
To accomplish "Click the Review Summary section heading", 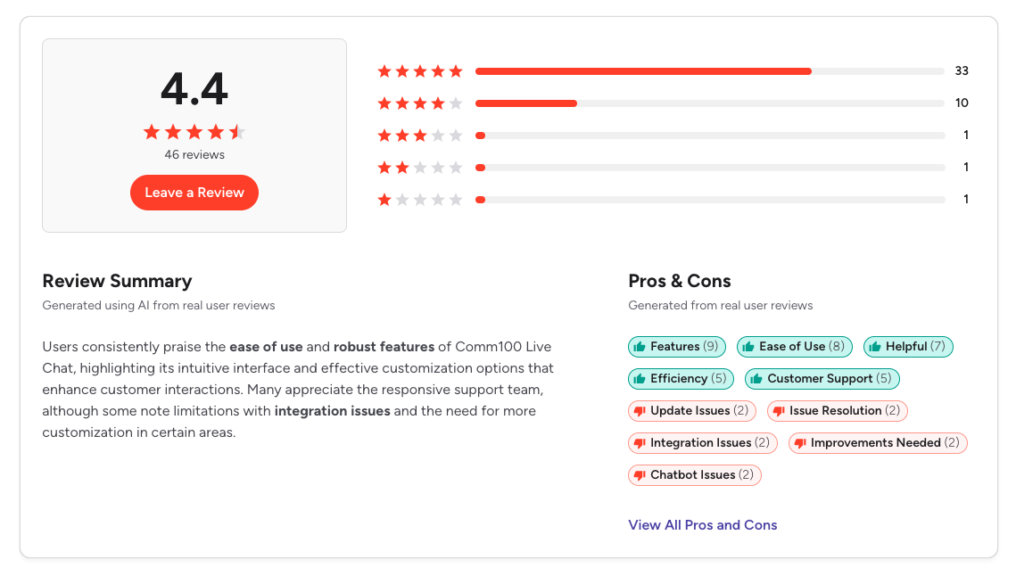I will 117,281.
